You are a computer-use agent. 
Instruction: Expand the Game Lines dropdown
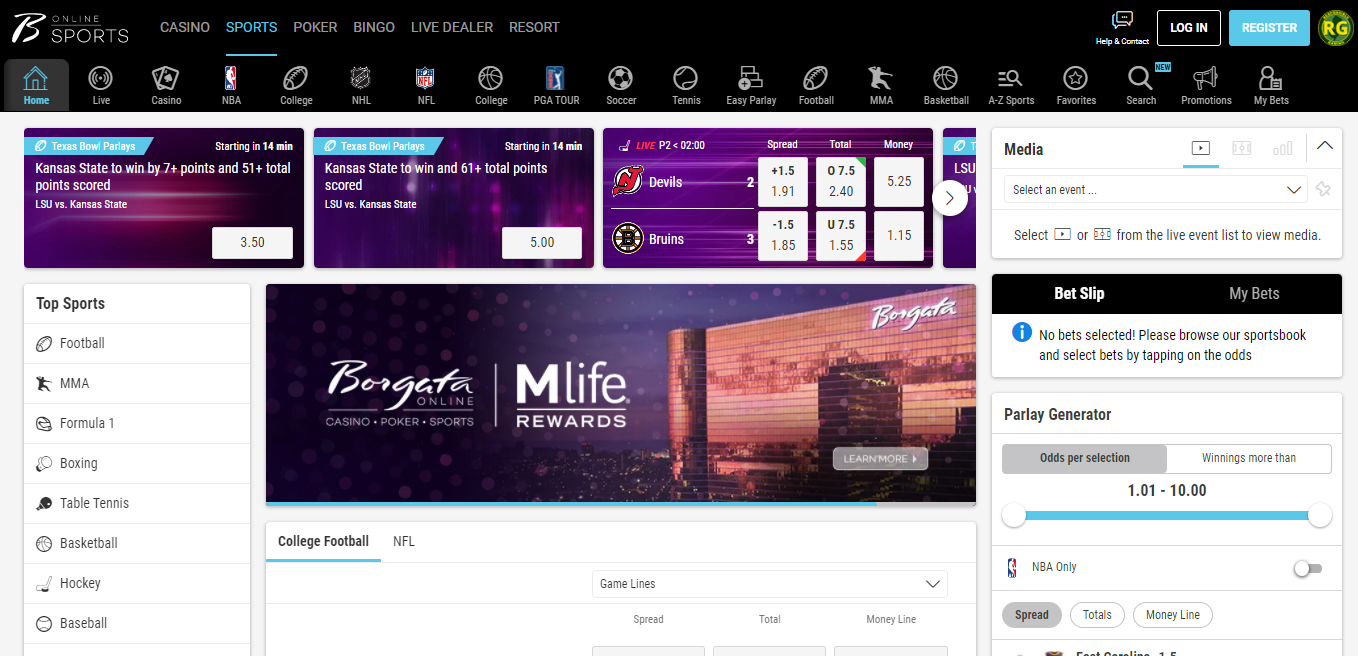point(769,583)
